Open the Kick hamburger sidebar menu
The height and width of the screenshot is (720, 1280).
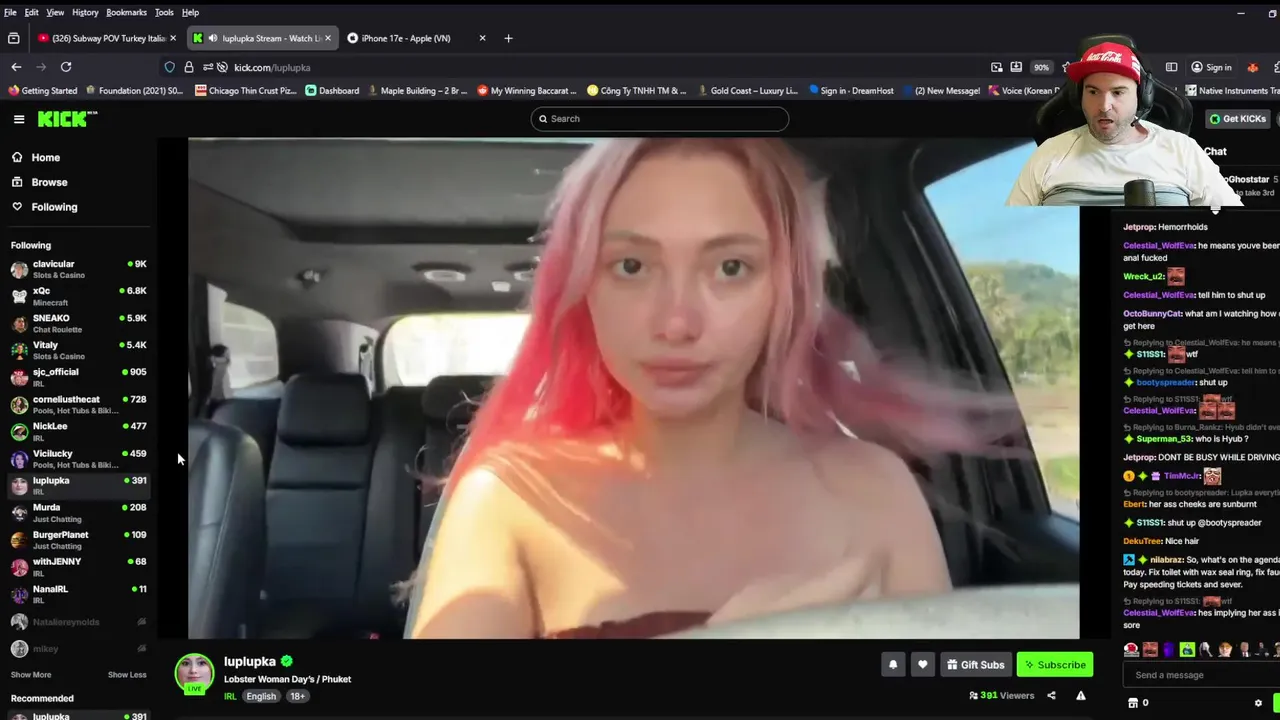point(19,119)
